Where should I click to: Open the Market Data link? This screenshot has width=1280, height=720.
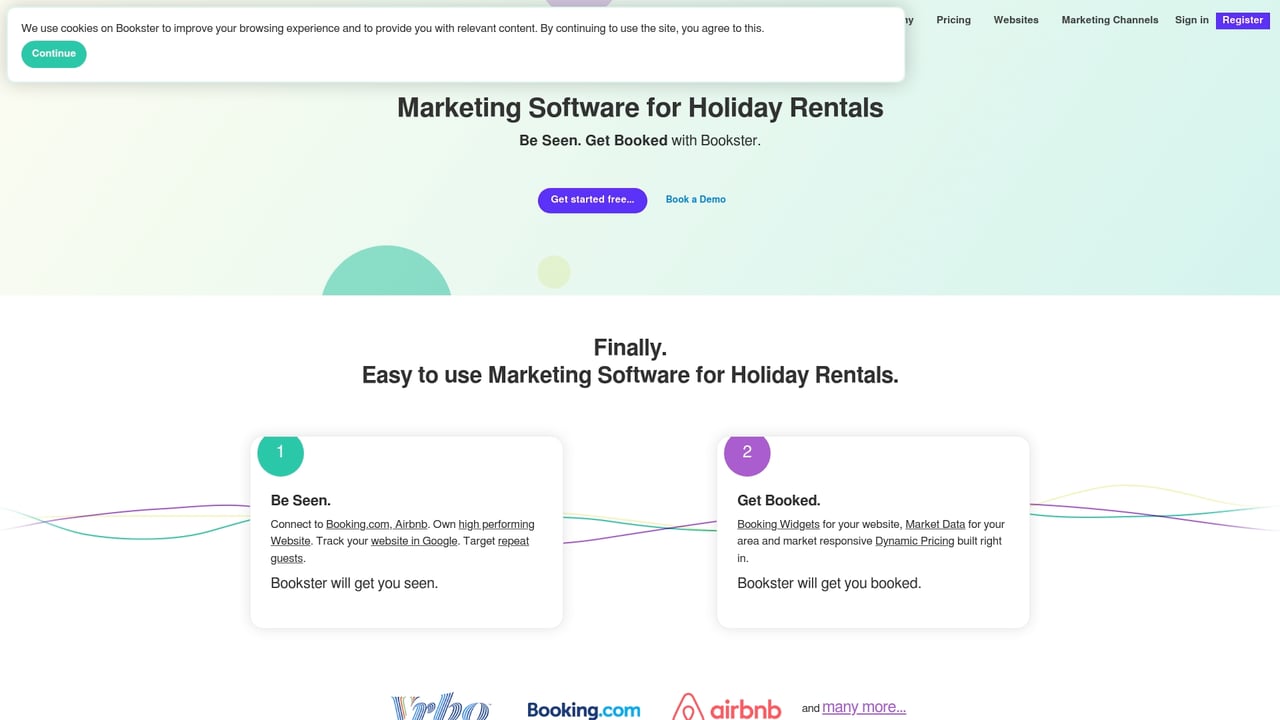tap(934, 523)
